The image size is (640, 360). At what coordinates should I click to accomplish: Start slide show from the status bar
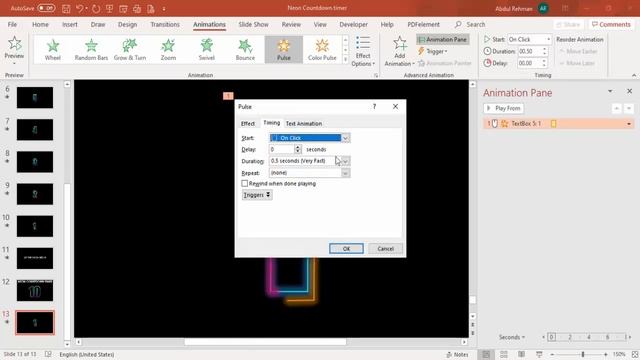pos(539,354)
